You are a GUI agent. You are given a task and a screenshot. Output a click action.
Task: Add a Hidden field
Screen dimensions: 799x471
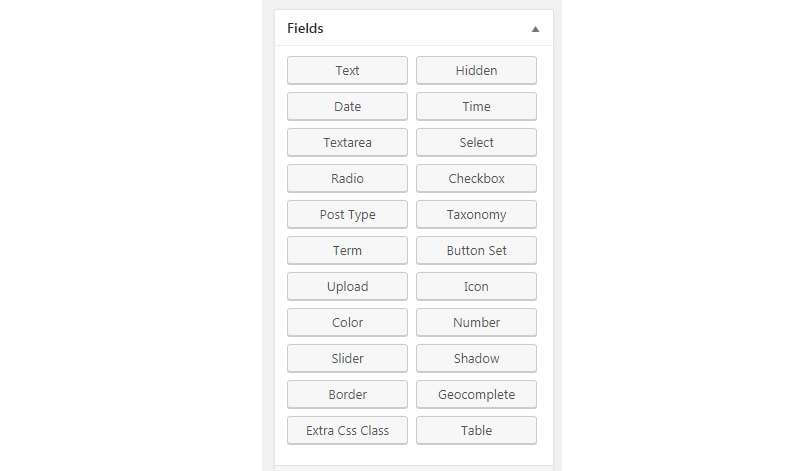476,70
